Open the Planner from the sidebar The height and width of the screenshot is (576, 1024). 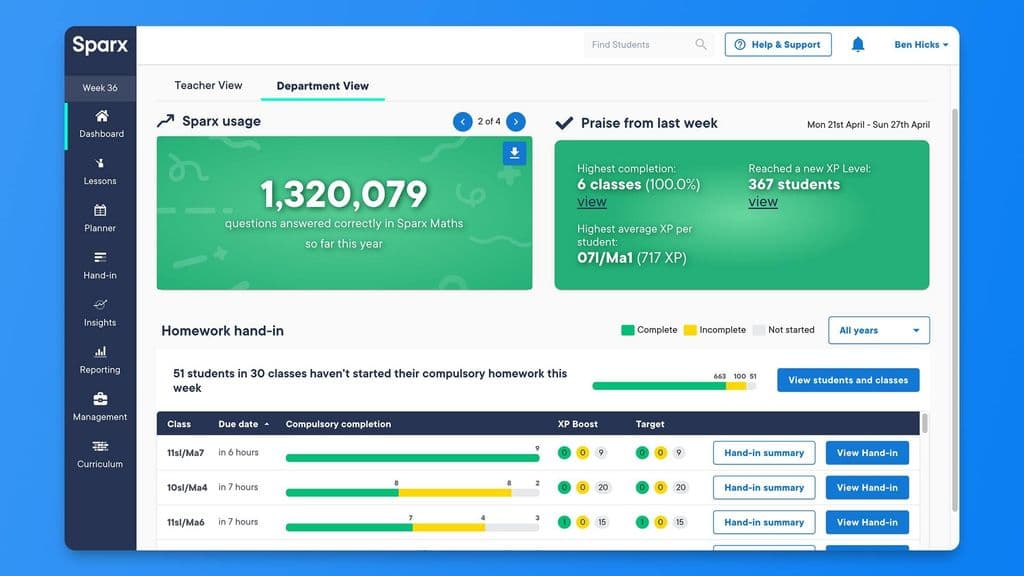[99, 219]
